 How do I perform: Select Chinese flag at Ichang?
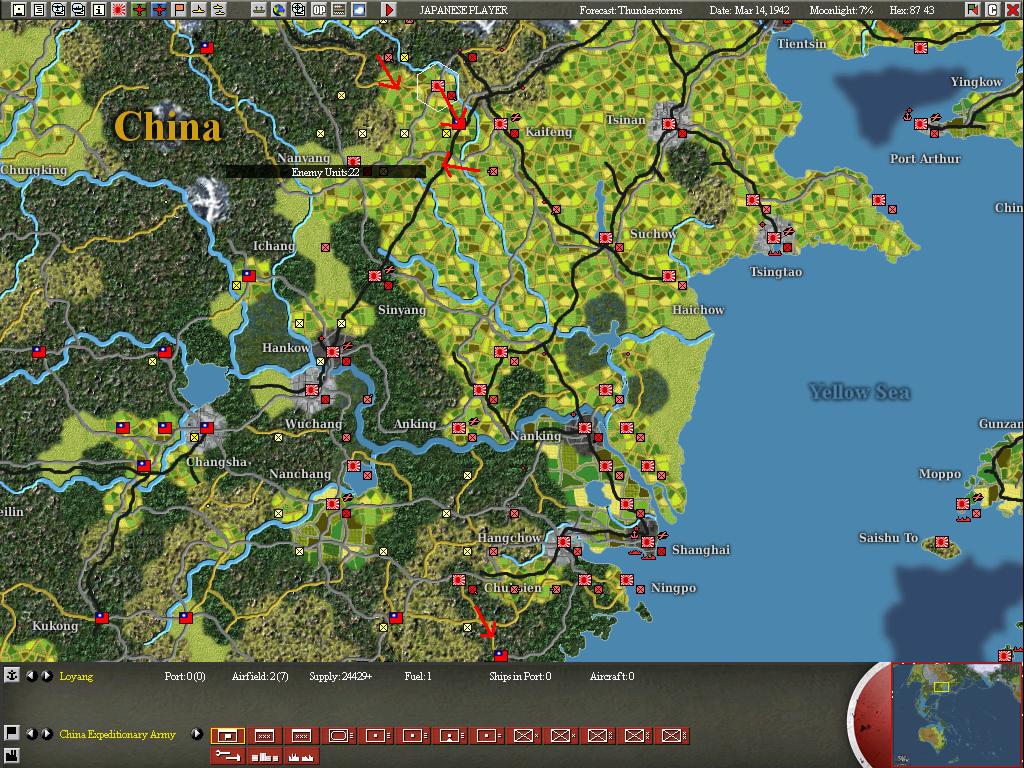[x=249, y=276]
